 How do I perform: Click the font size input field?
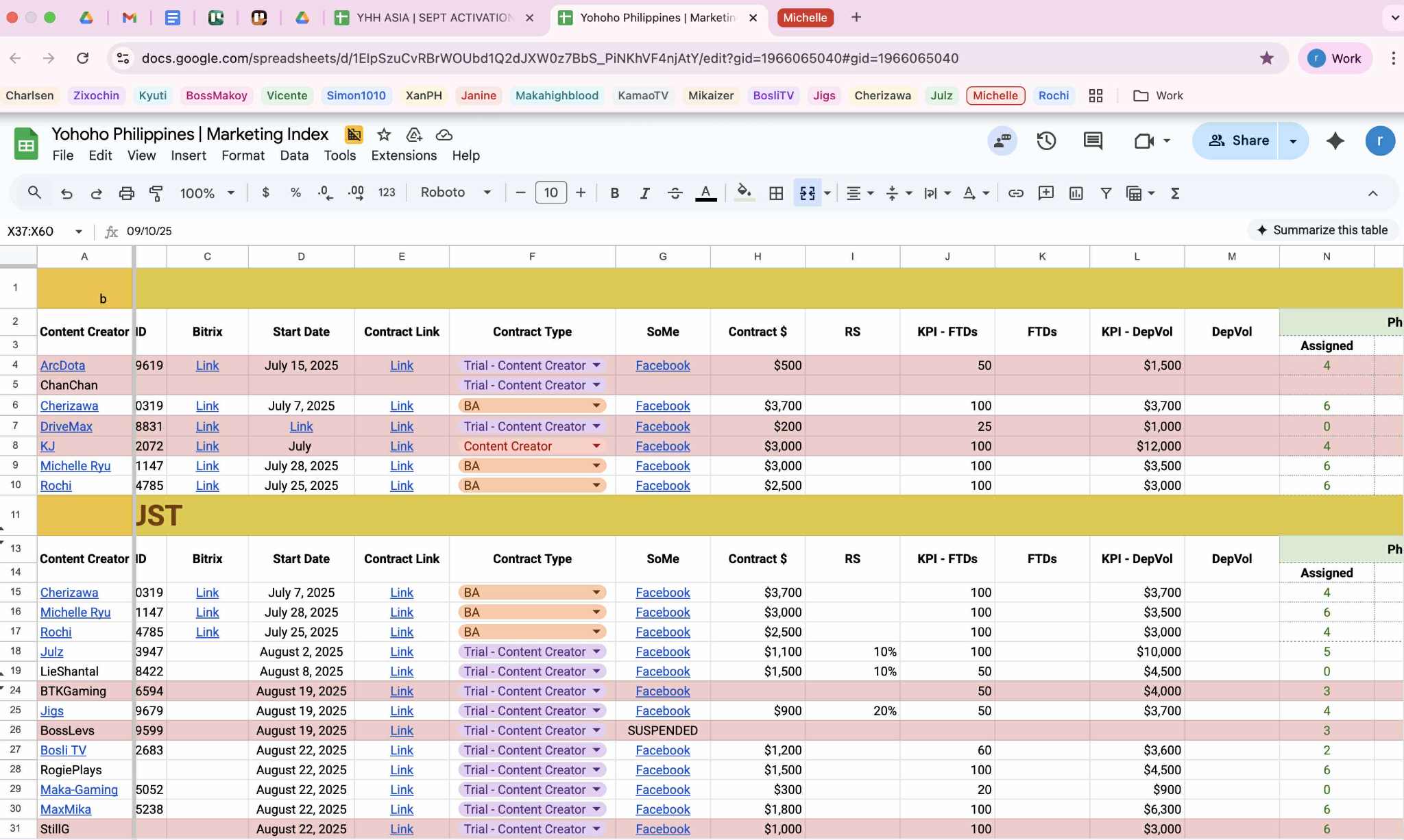pyautogui.click(x=550, y=193)
